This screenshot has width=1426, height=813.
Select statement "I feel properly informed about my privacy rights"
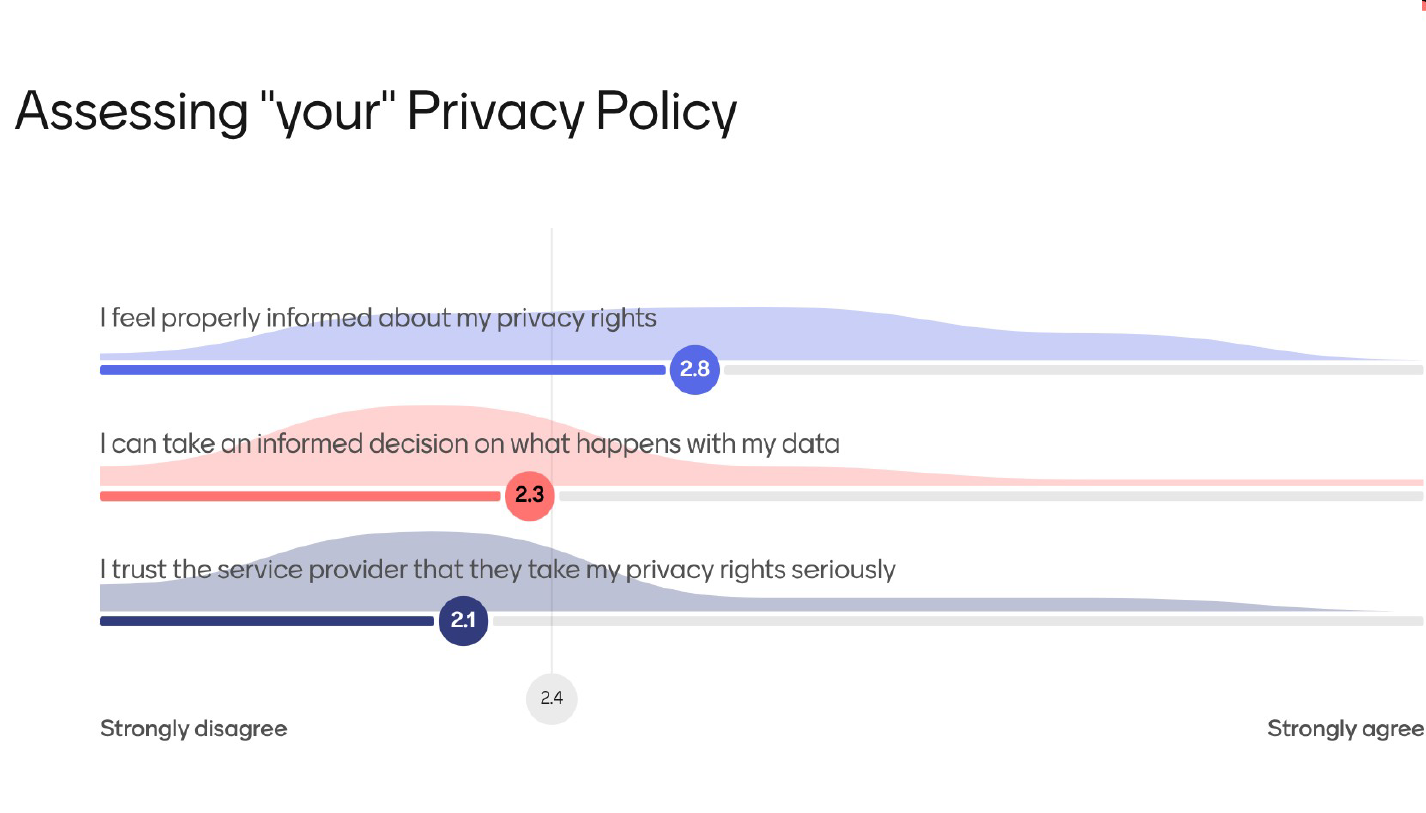pyautogui.click(x=378, y=319)
